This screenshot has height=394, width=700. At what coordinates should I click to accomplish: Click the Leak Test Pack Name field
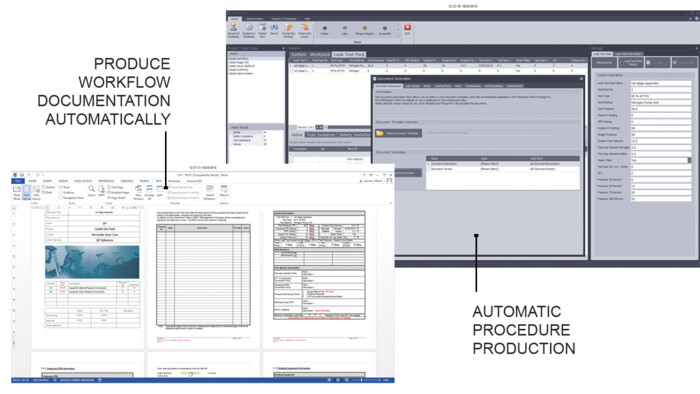point(660,83)
